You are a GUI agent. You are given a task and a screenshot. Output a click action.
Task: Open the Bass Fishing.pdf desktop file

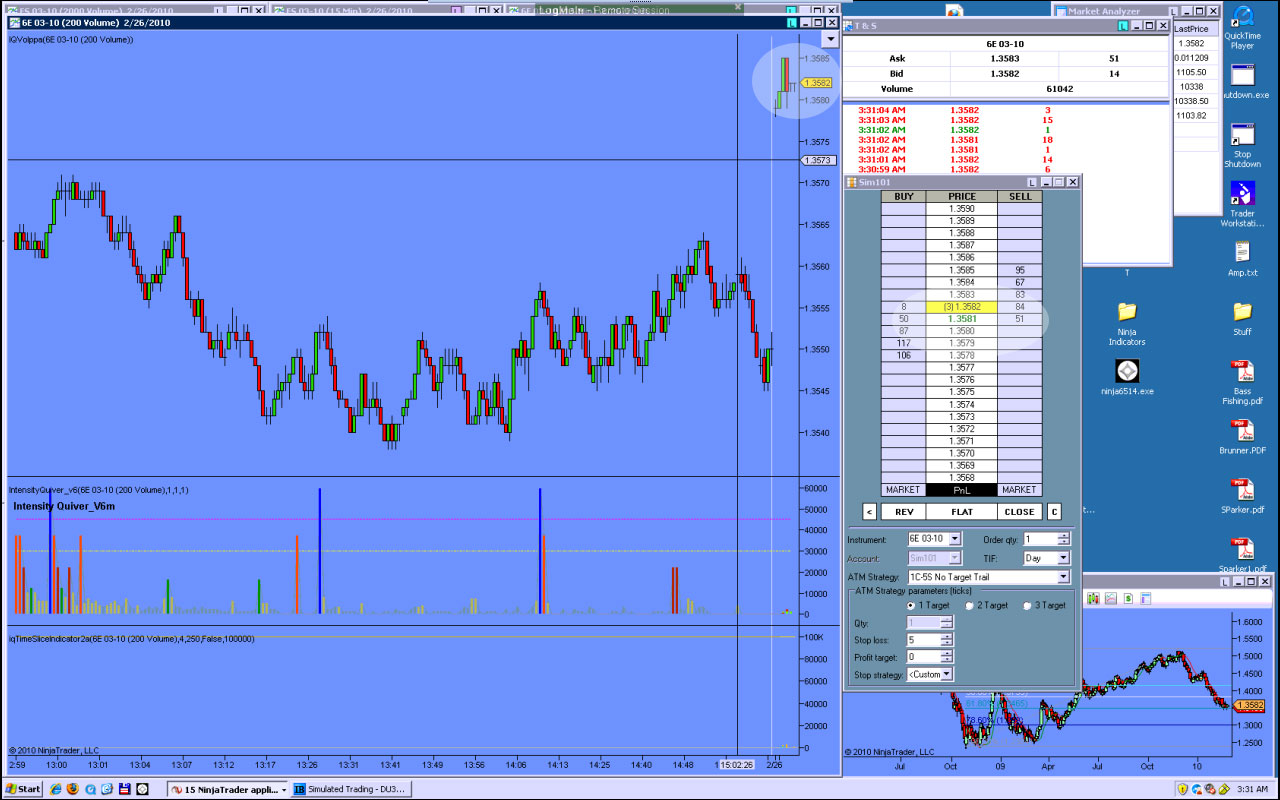click(1242, 382)
